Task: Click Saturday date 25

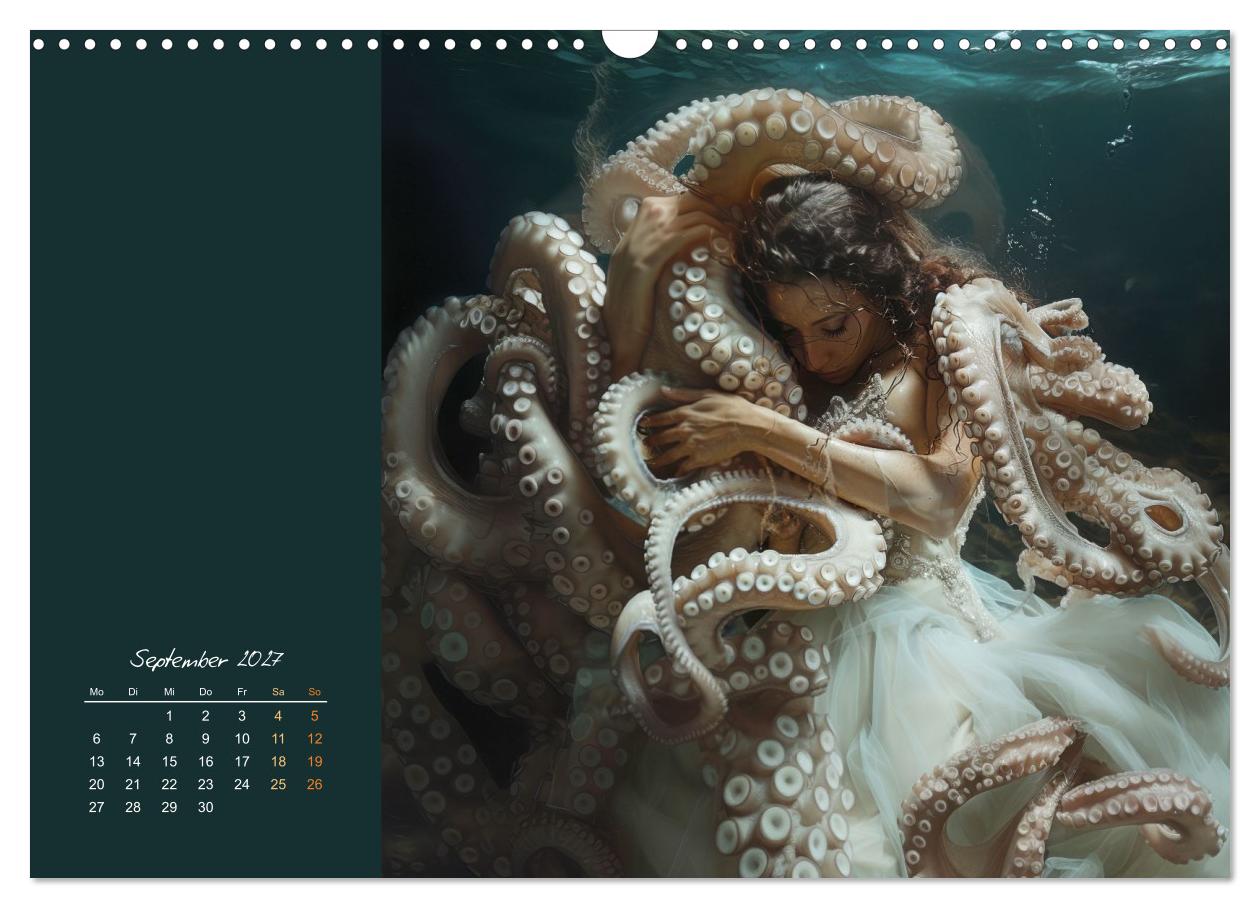Action: [278, 785]
